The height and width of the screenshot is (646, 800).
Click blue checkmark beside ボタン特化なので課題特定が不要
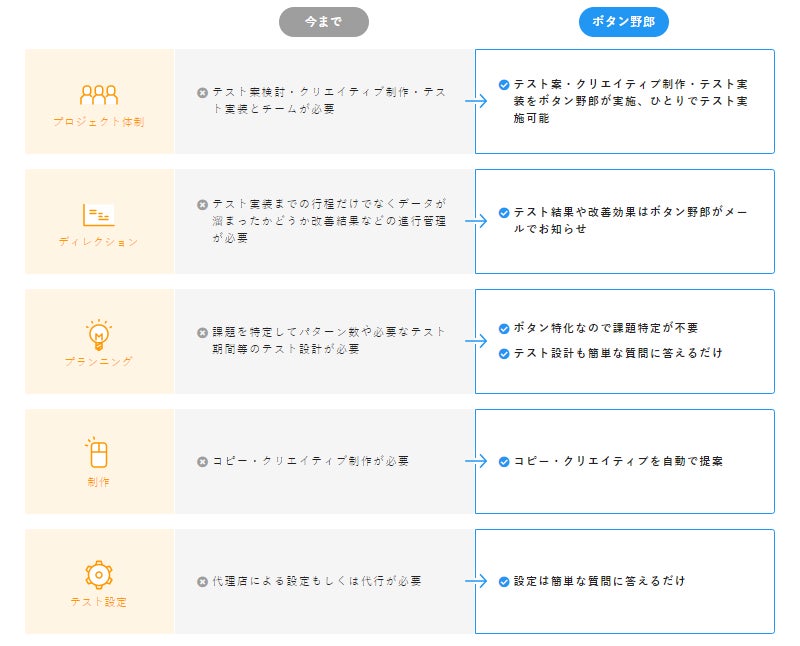click(504, 329)
